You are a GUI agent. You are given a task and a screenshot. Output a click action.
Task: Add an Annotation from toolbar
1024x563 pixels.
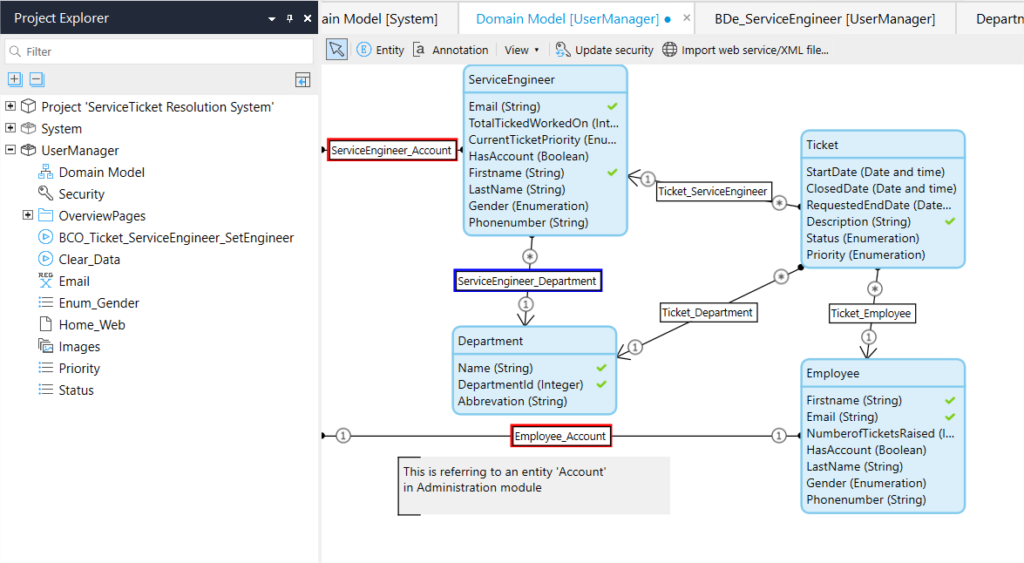click(451, 50)
